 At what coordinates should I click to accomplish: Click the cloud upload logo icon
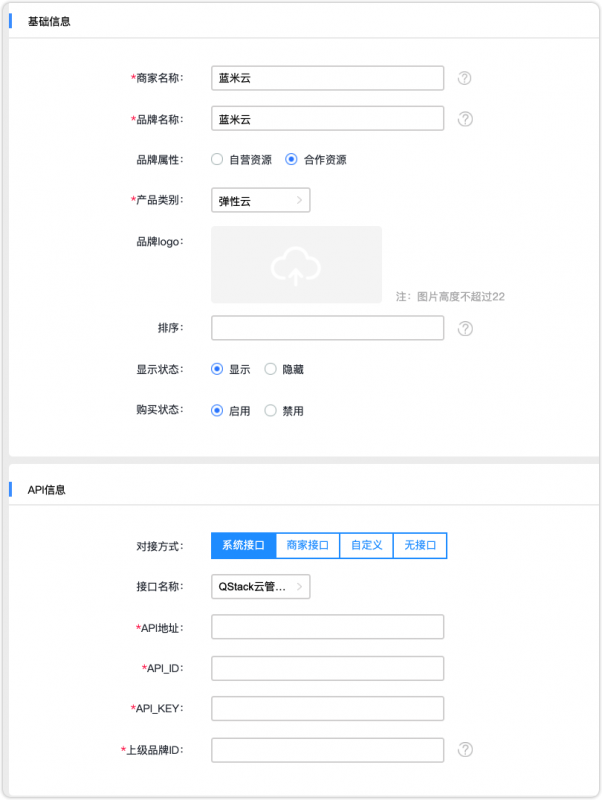click(x=296, y=265)
